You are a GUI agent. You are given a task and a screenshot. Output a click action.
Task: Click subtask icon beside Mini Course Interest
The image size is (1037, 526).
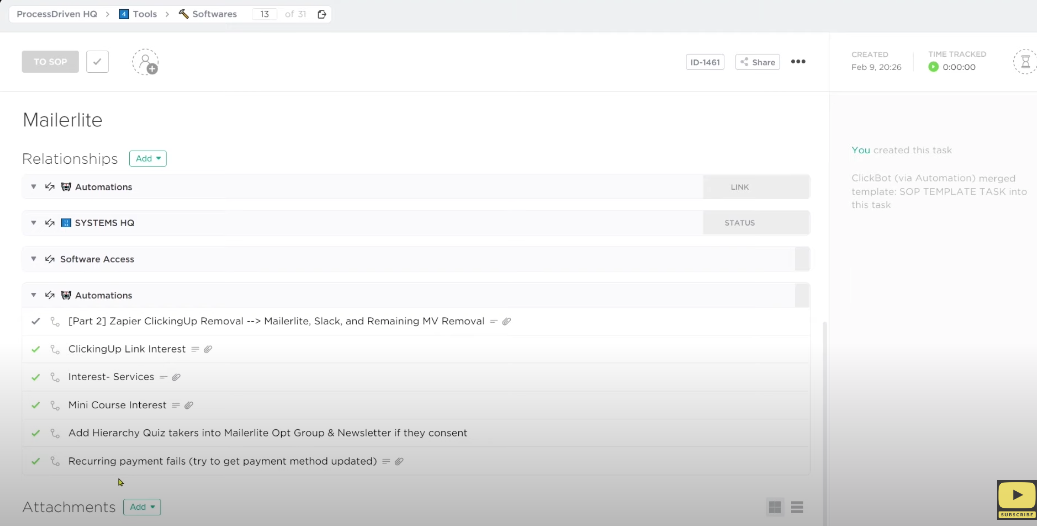pyautogui.click(x=56, y=405)
